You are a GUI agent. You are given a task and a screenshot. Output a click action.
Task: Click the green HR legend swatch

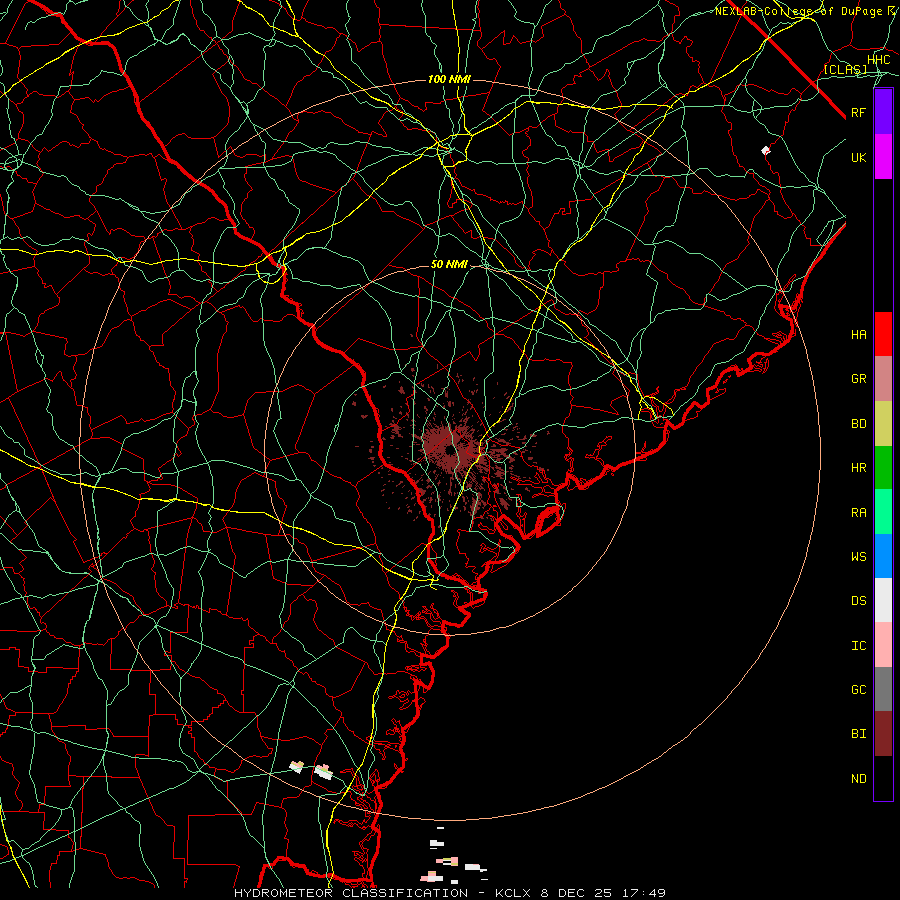click(x=883, y=468)
